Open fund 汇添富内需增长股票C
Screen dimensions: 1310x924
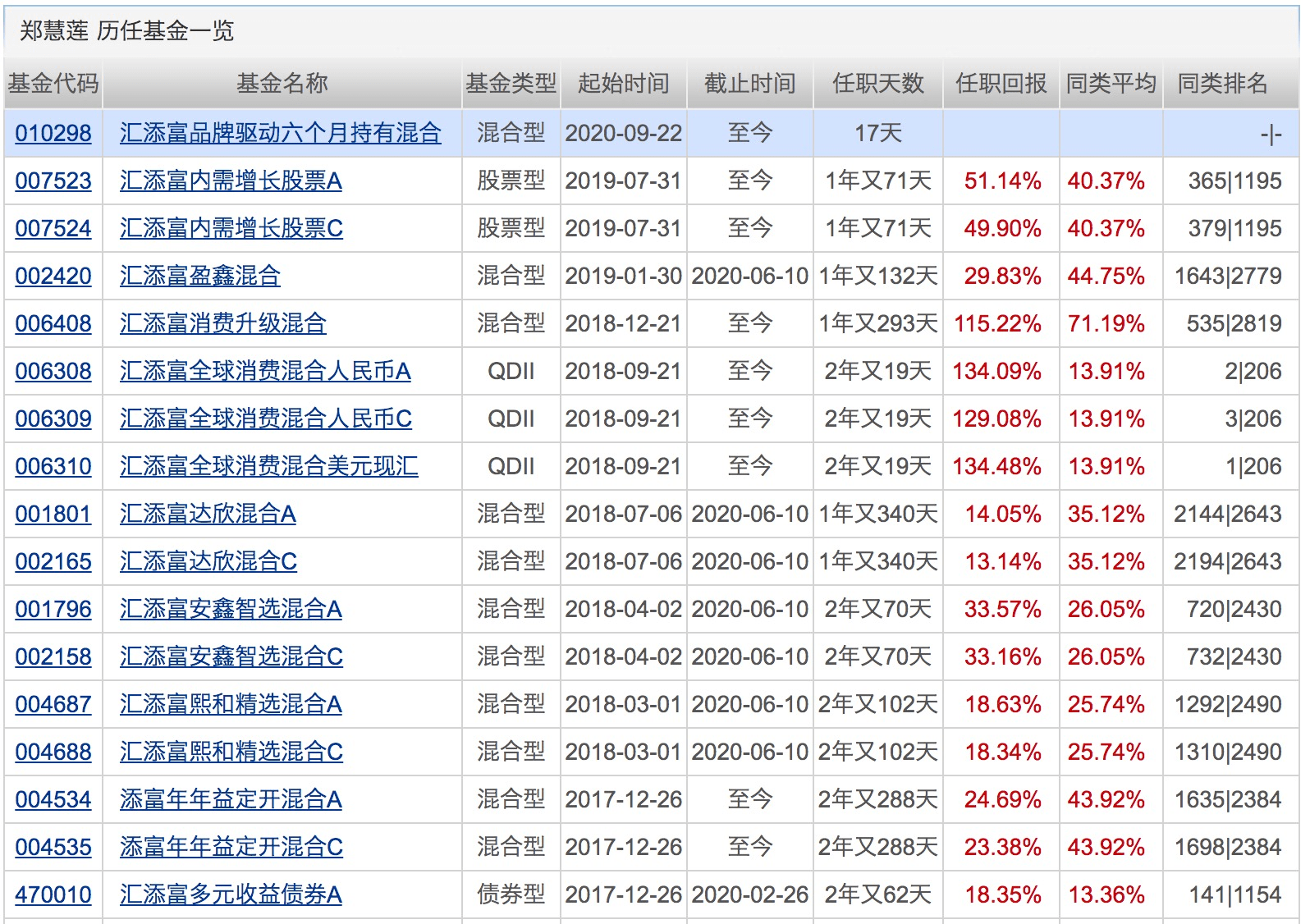[231, 228]
